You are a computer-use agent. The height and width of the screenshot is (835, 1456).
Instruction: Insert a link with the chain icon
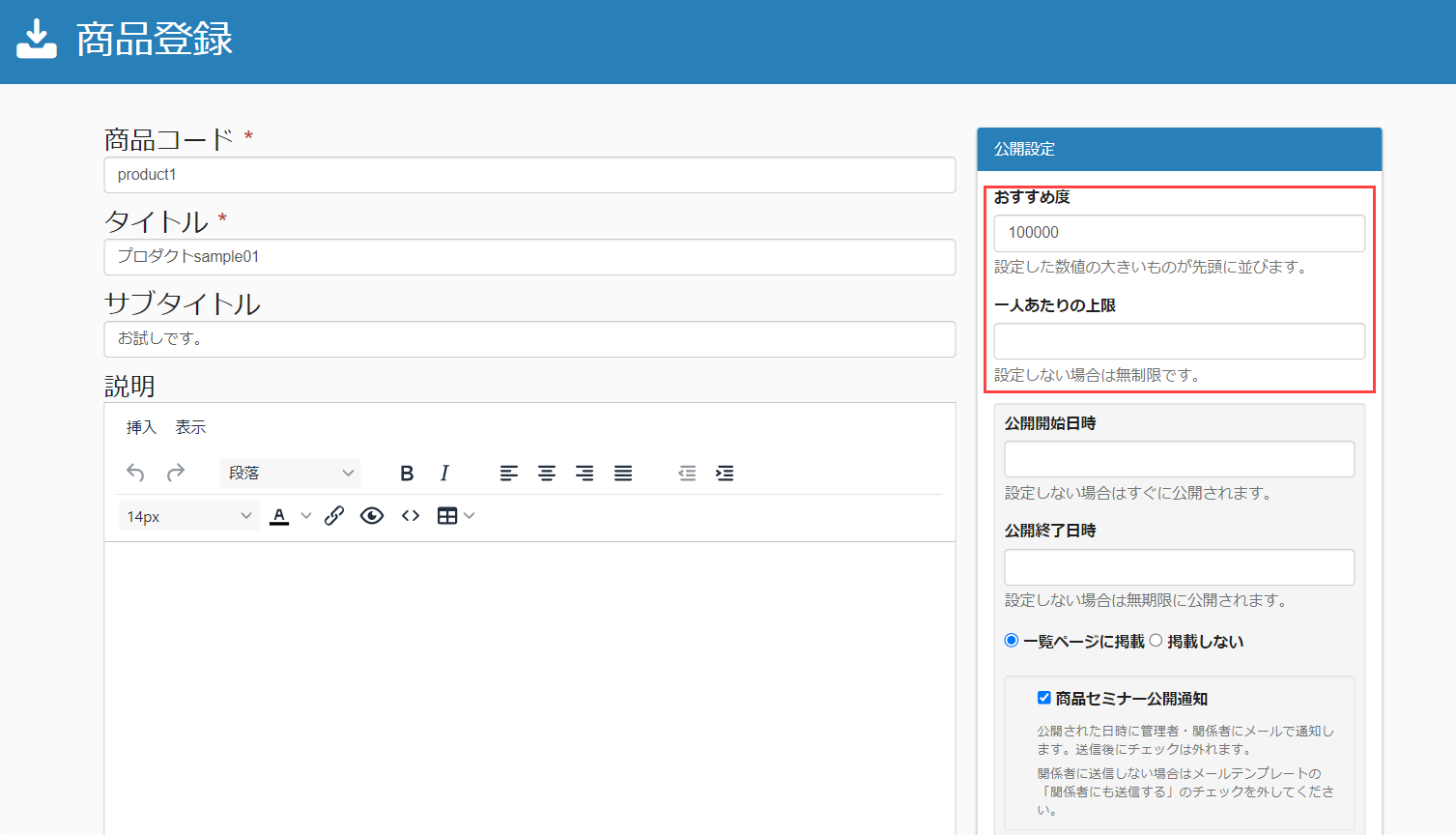pos(334,516)
